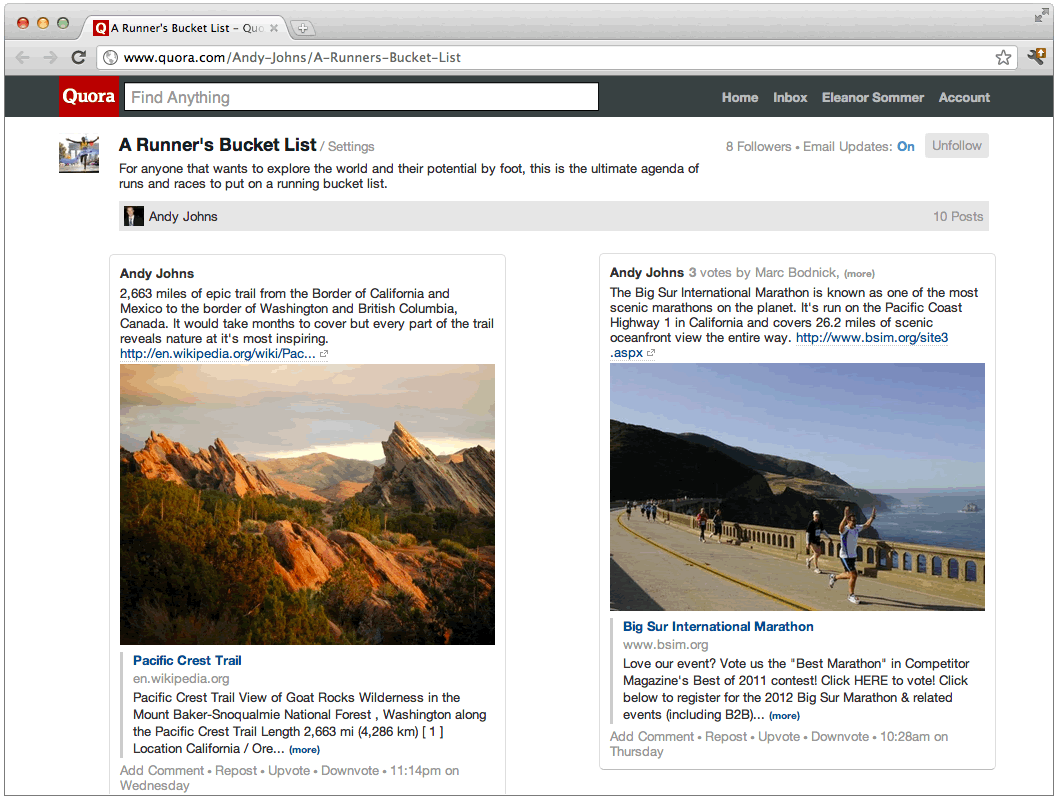Click the Unfollow button
The height and width of the screenshot is (805, 1059).
coord(956,146)
